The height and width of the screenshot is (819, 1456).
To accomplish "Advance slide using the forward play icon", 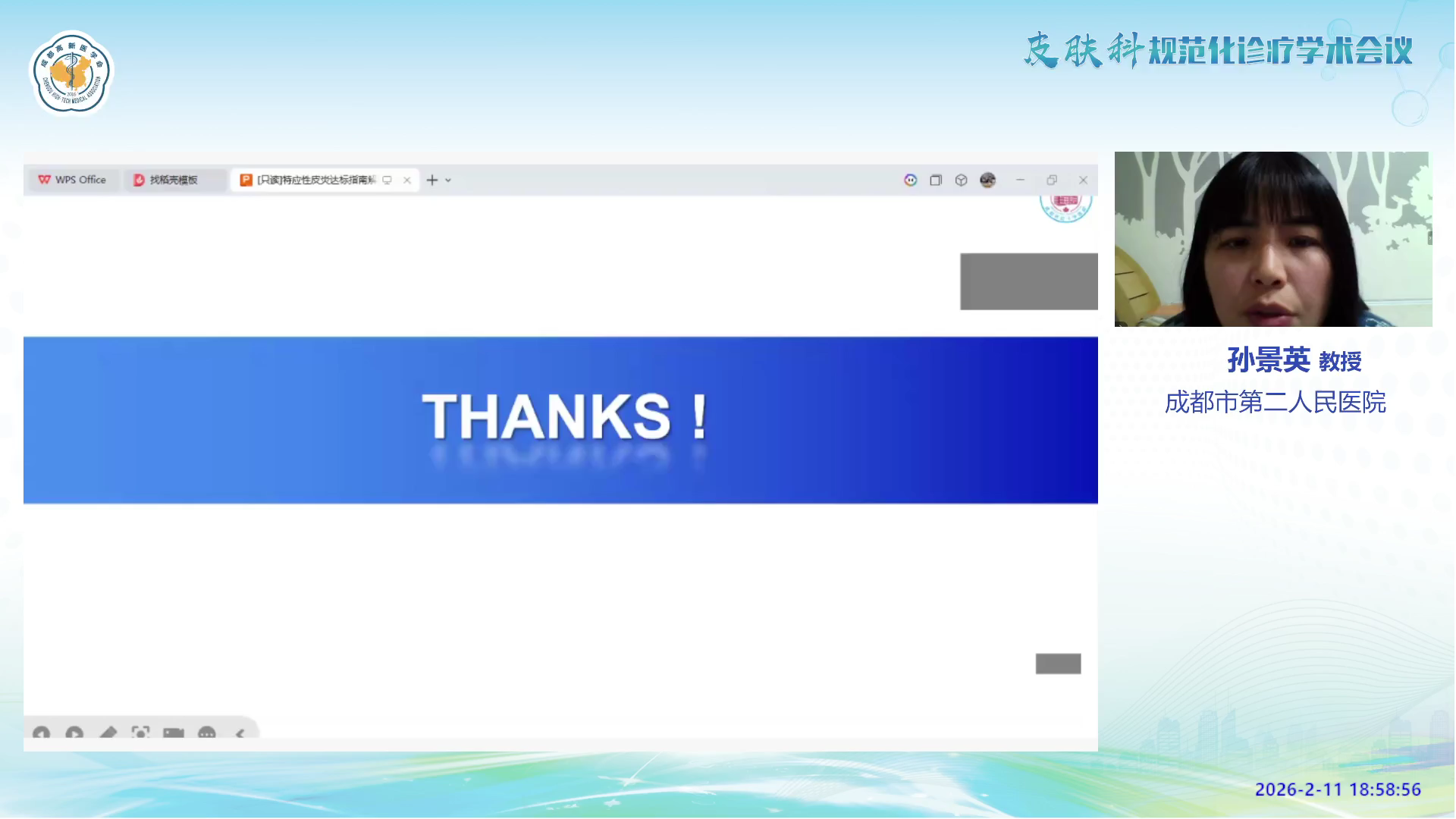I will (x=74, y=733).
